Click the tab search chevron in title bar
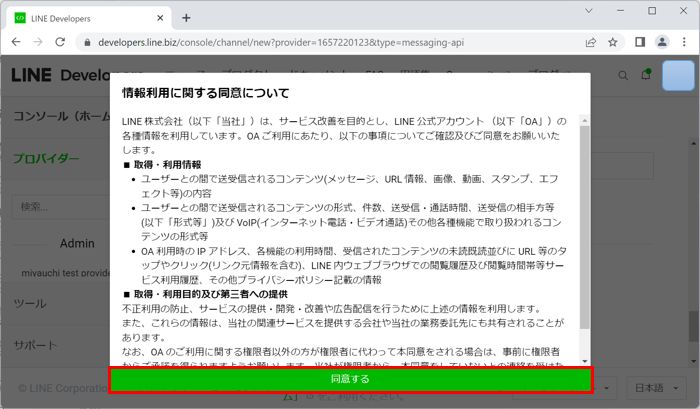Image resolution: width=700 pixels, height=409 pixels. 588,11
